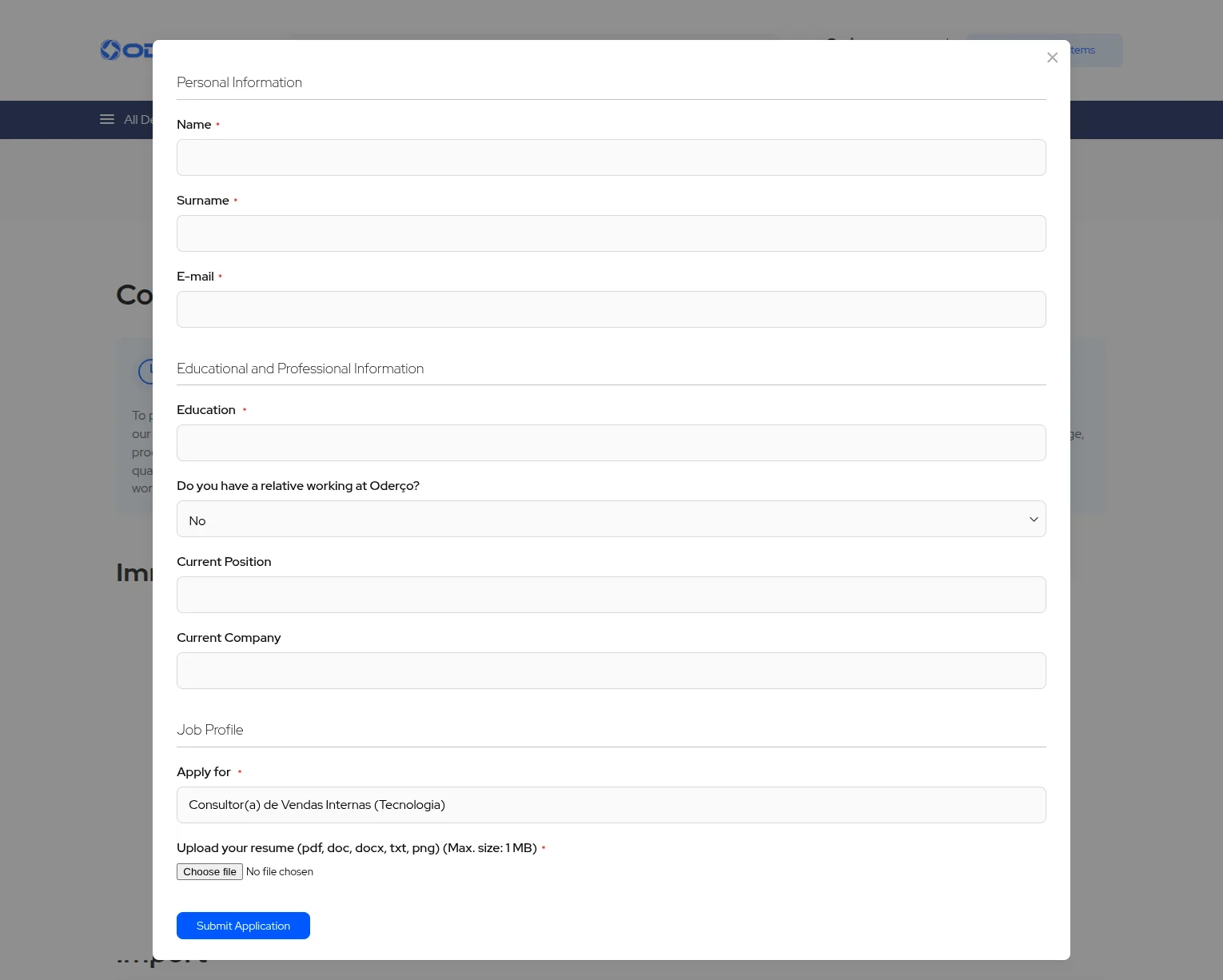1223x980 pixels.
Task: Close the job application dialog
Action: point(1052,57)
